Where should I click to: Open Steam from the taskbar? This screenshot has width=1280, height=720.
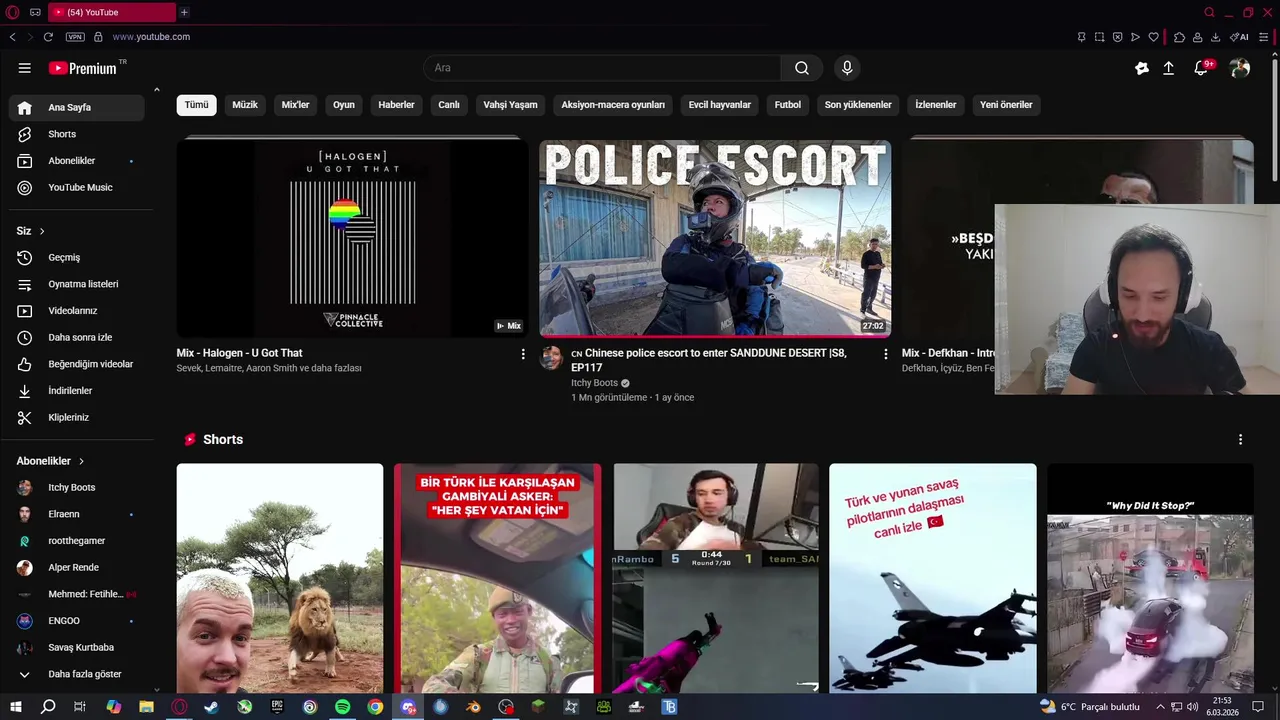[211, 707]
